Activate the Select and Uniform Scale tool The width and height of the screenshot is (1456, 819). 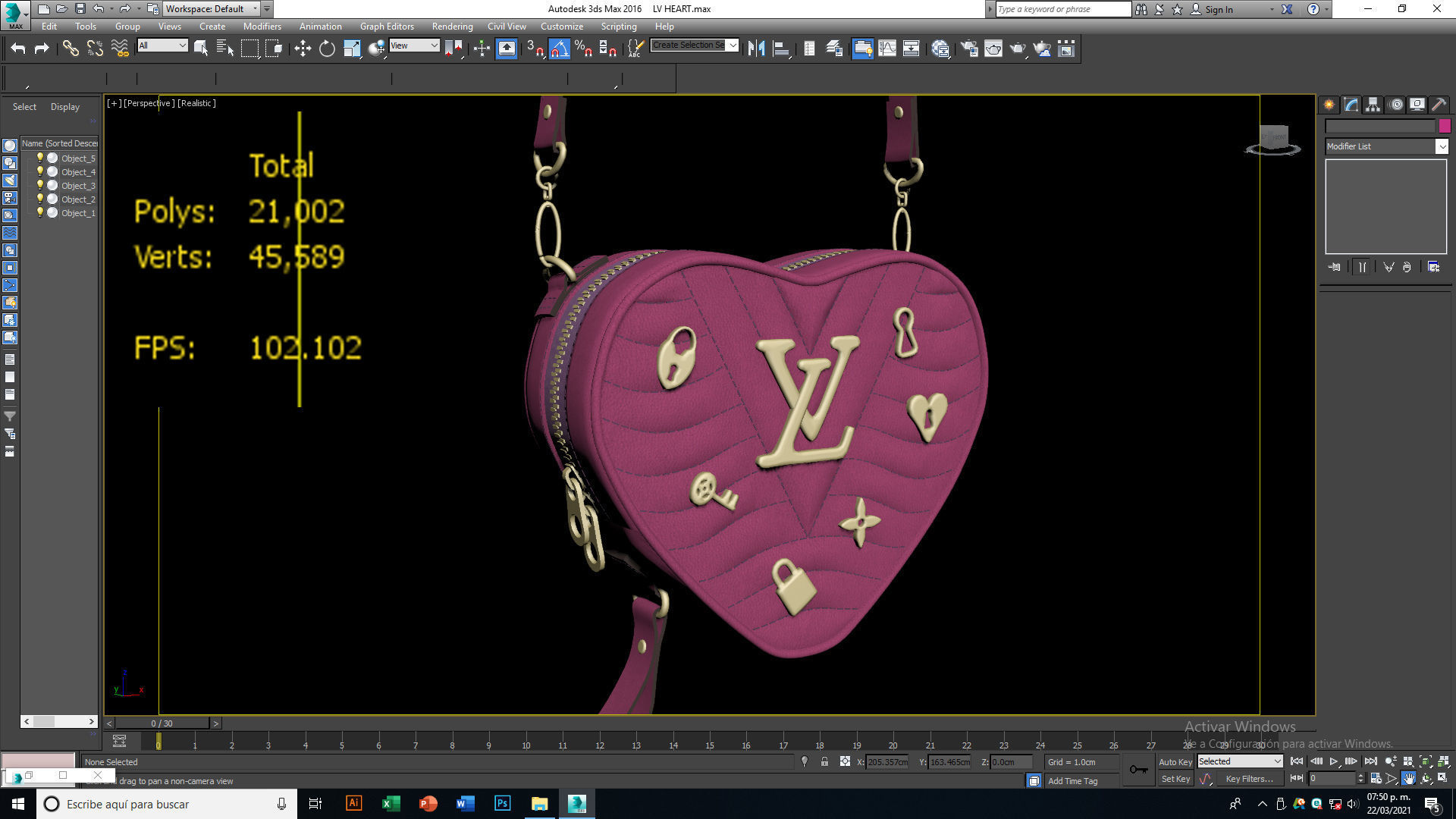point(352,49)
